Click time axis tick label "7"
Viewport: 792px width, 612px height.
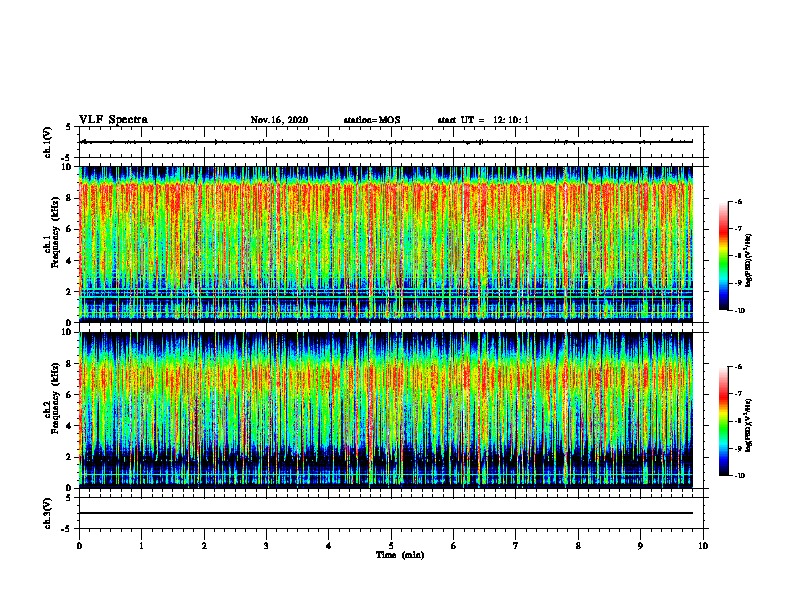click(516, 546)
